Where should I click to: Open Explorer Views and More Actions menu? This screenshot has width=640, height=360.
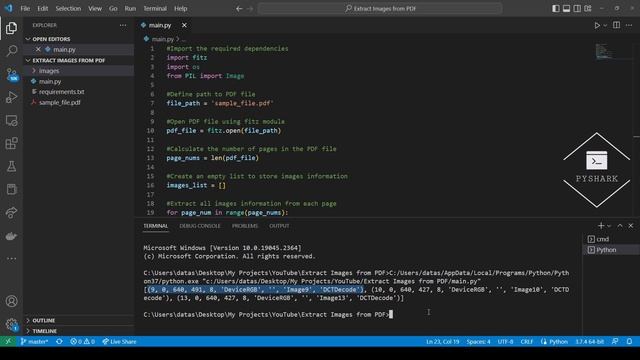pos(123,25)
